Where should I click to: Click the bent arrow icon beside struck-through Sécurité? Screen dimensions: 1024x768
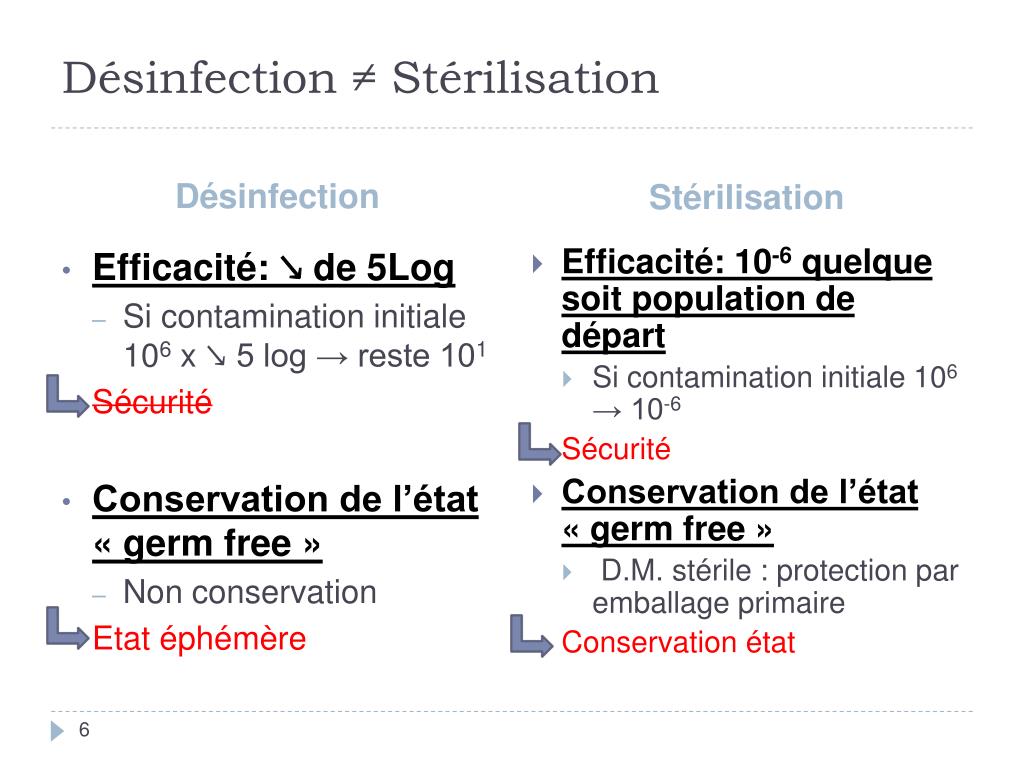coord(67,396)
